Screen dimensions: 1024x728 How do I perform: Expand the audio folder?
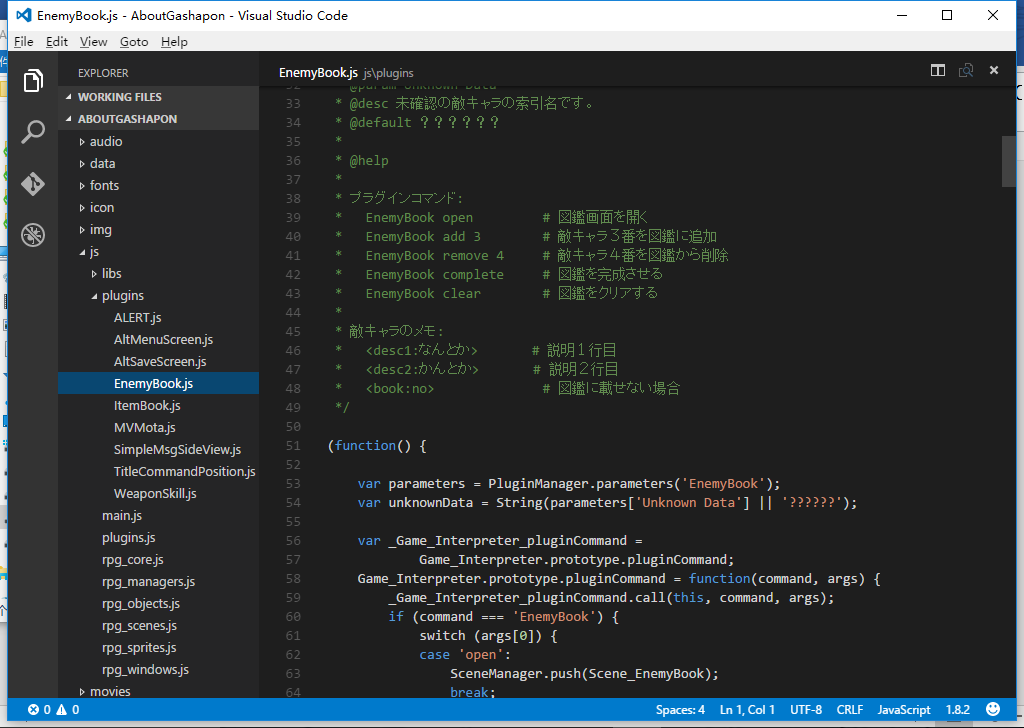coord(82,142)
